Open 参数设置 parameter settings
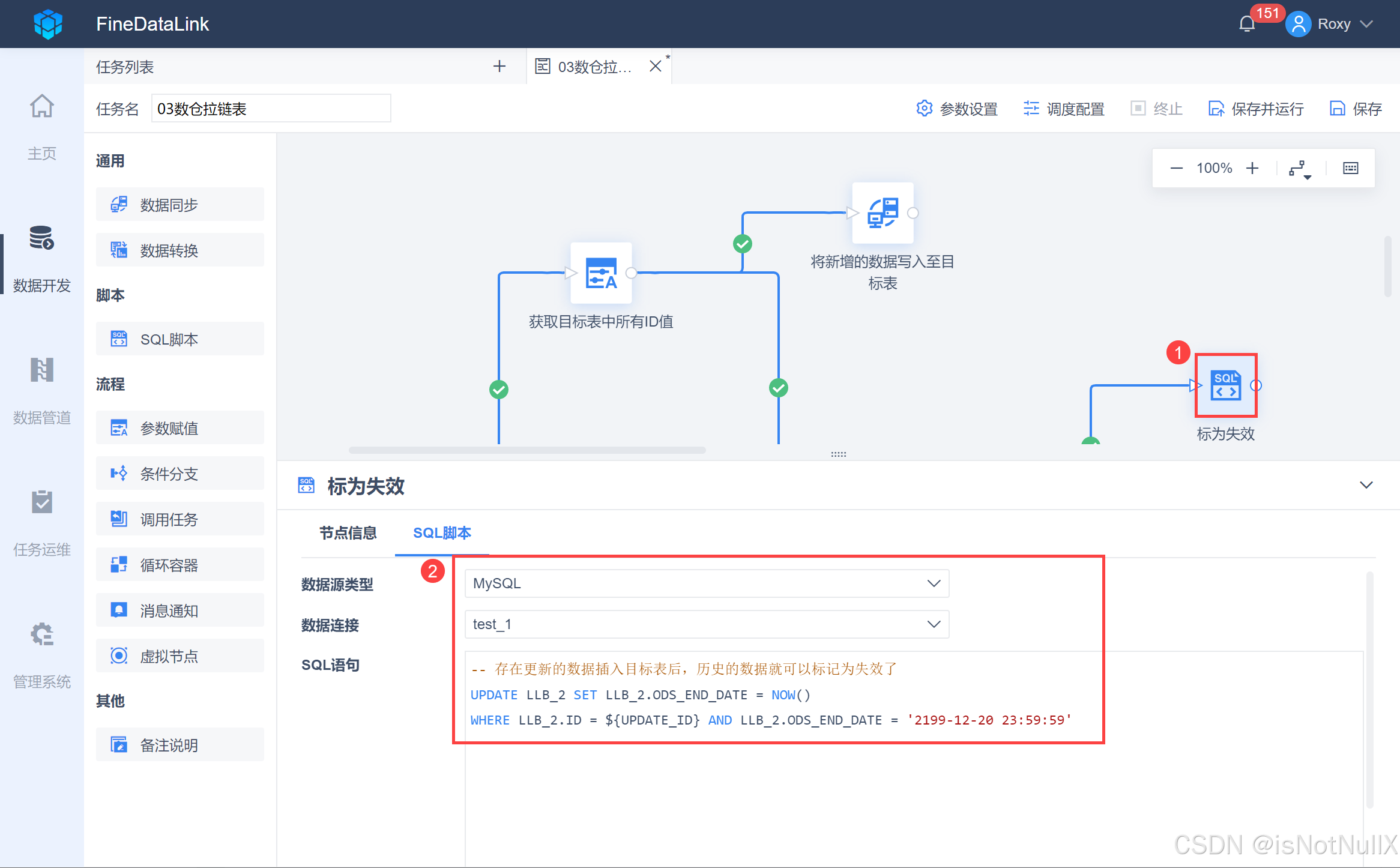The image size is (1400, 868). tap(957, 109)
